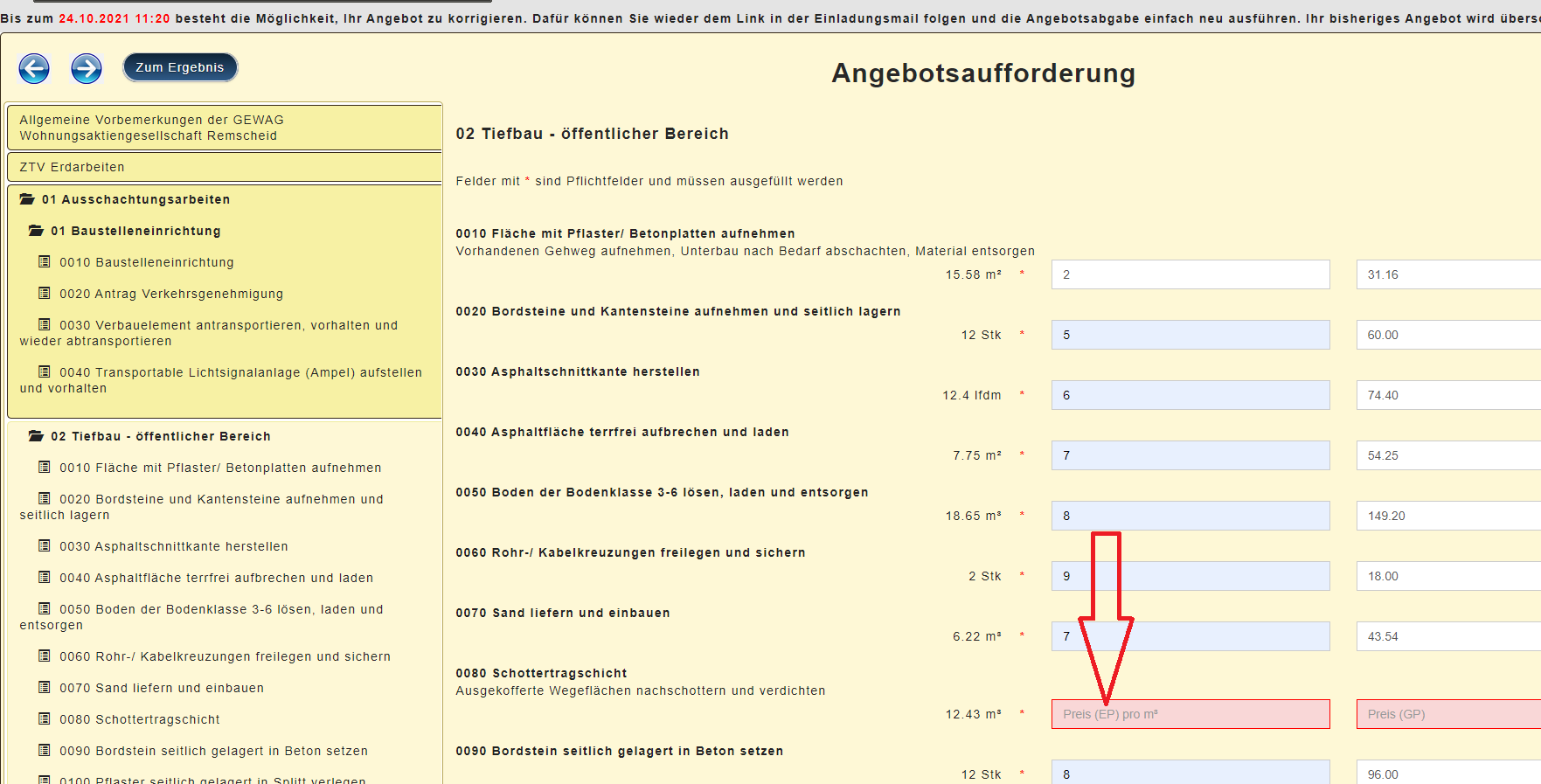This screenshot has width=1541, height=784.
Task: Click the empty Preis (GP) field
Action: coord(1447,714)
